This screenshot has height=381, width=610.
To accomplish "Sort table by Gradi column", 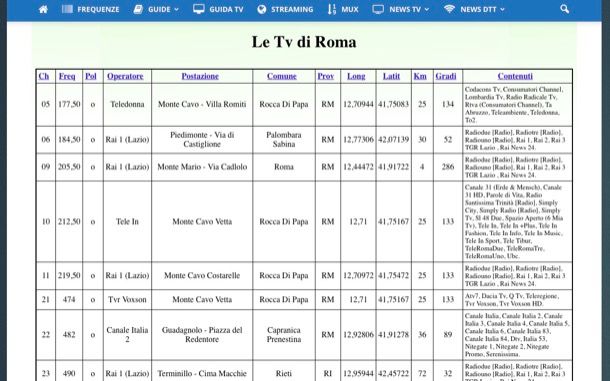I will click(446, 76).
